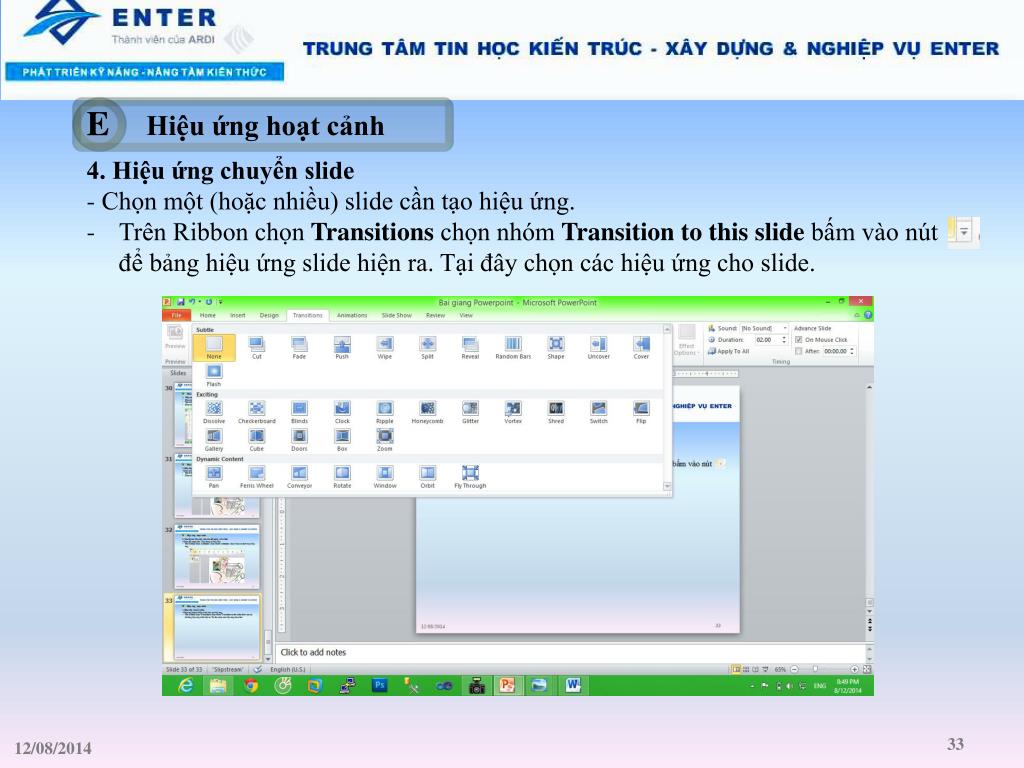Choose the Push transition
This screenshot has height=768, width=1024.
pos(342,347)
